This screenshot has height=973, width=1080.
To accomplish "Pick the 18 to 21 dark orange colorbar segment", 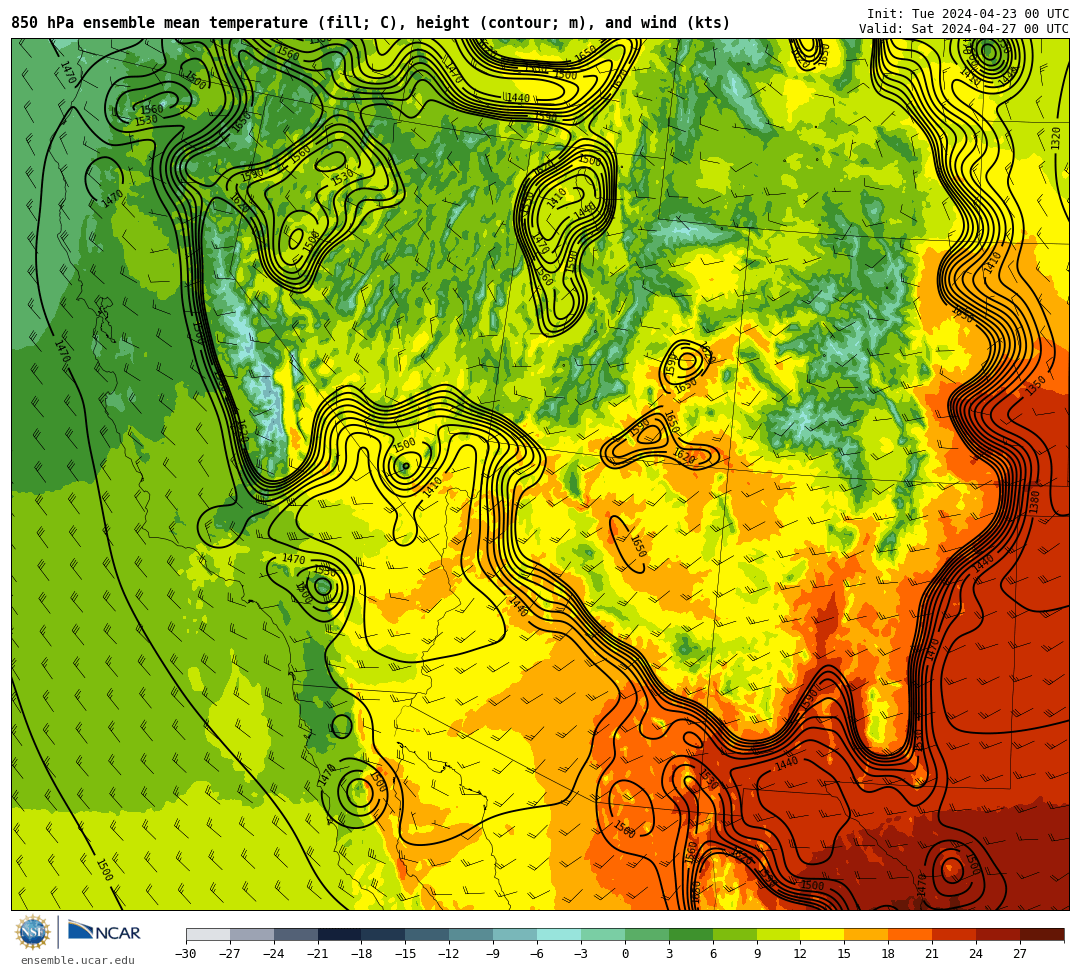I will click(911, 934).
